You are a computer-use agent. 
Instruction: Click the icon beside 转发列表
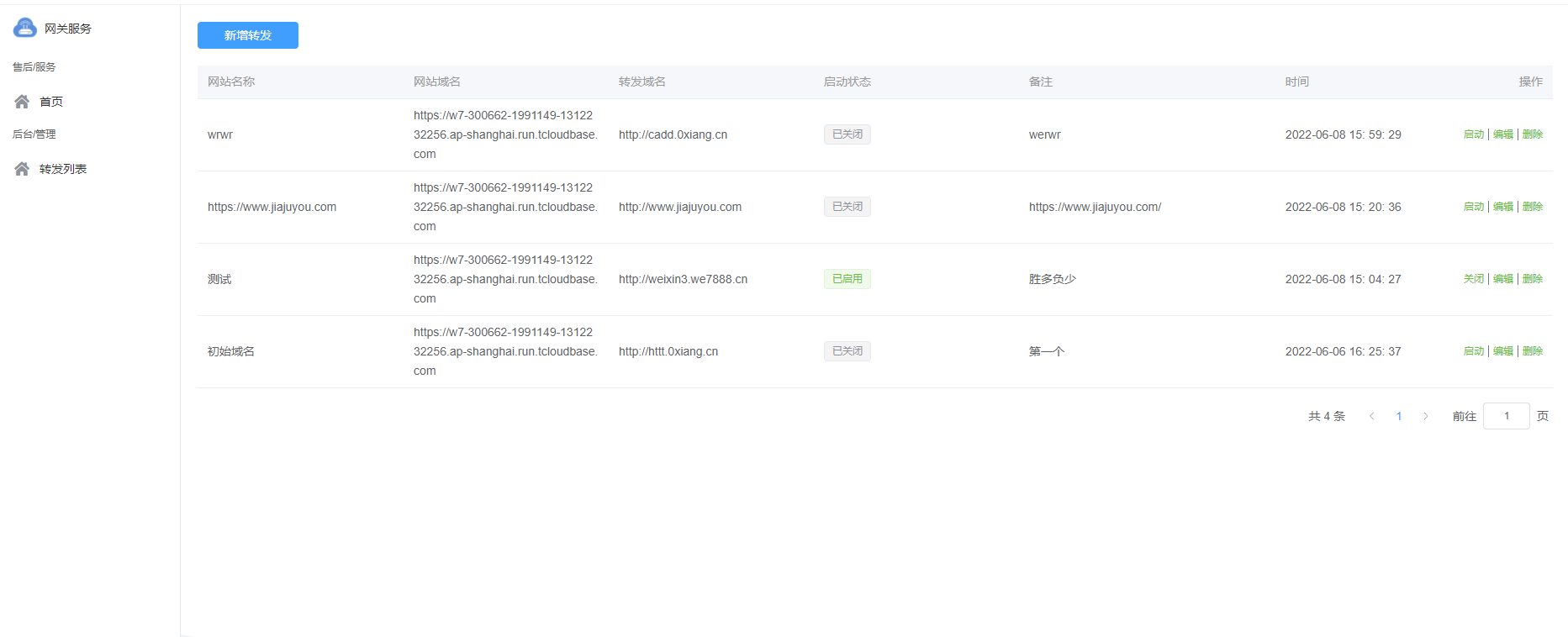22,169
